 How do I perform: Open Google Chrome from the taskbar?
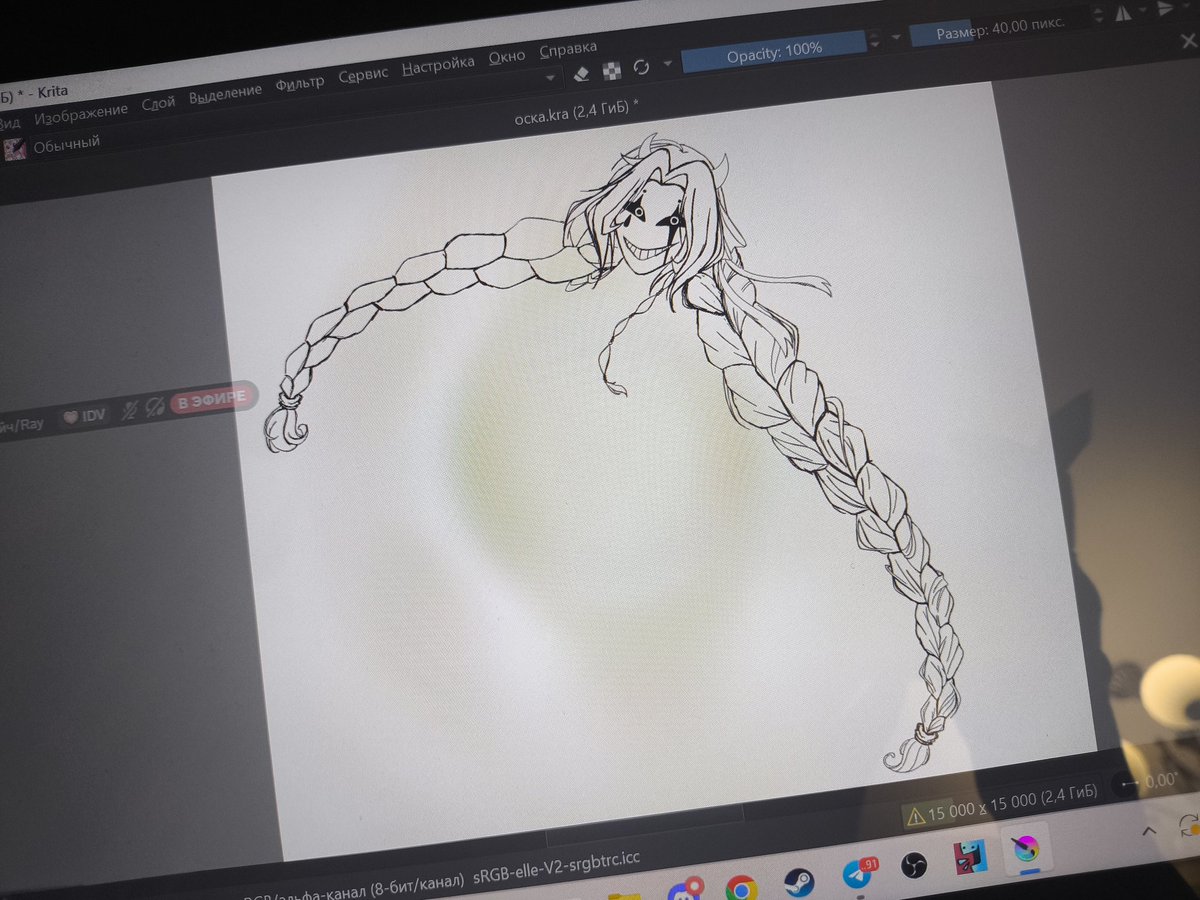pos(741,888)
